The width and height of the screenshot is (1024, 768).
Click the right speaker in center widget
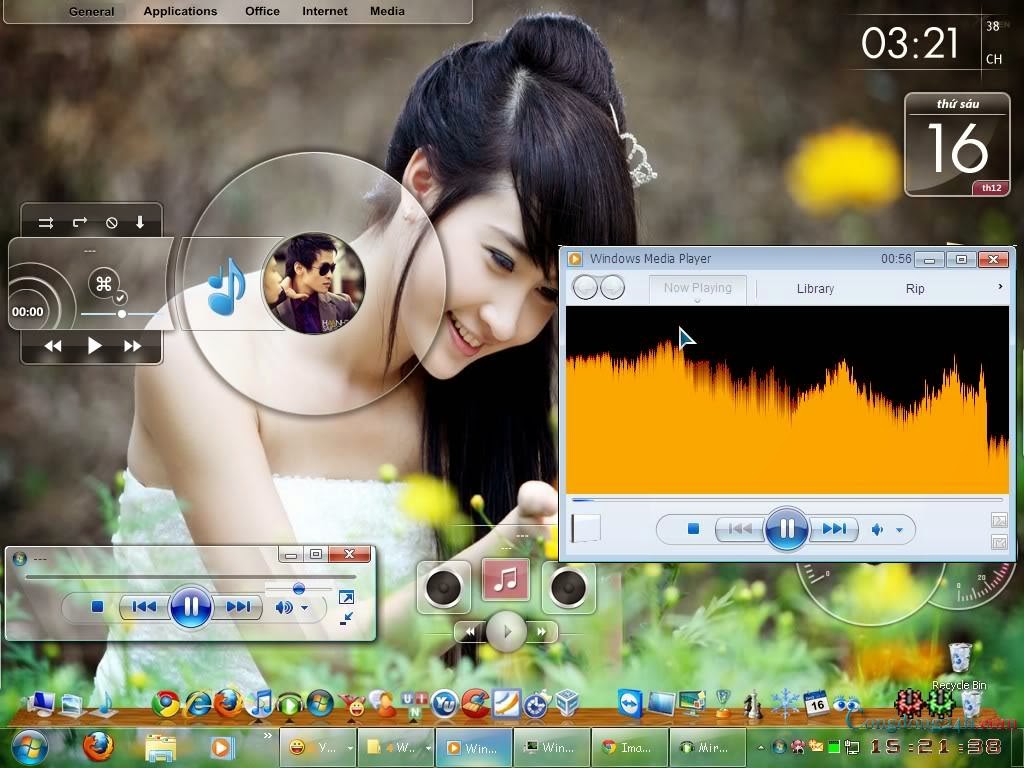coord(568,586)
